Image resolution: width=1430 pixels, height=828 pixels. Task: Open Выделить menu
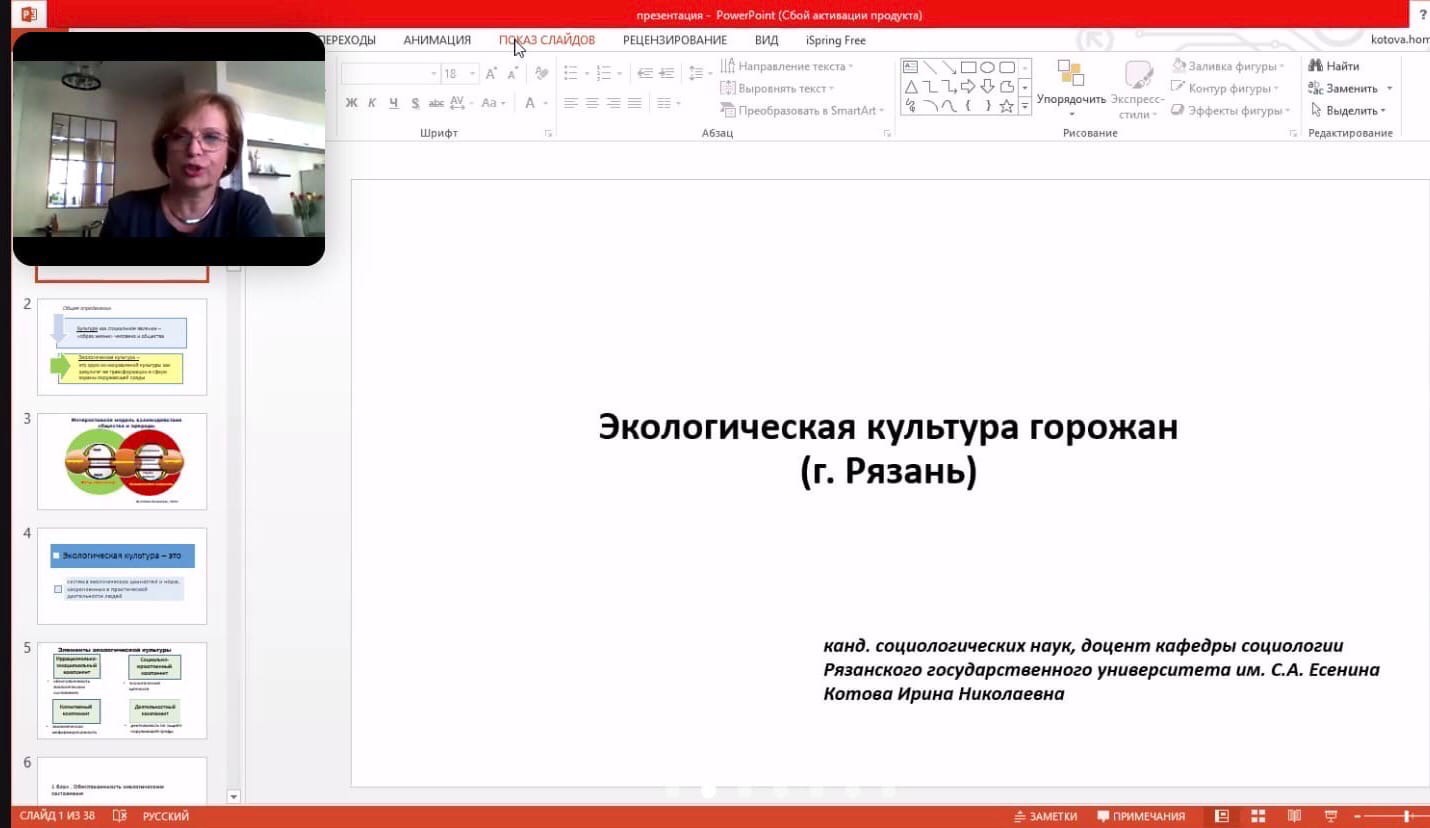pyautogui.click(x=1347, y=110)
